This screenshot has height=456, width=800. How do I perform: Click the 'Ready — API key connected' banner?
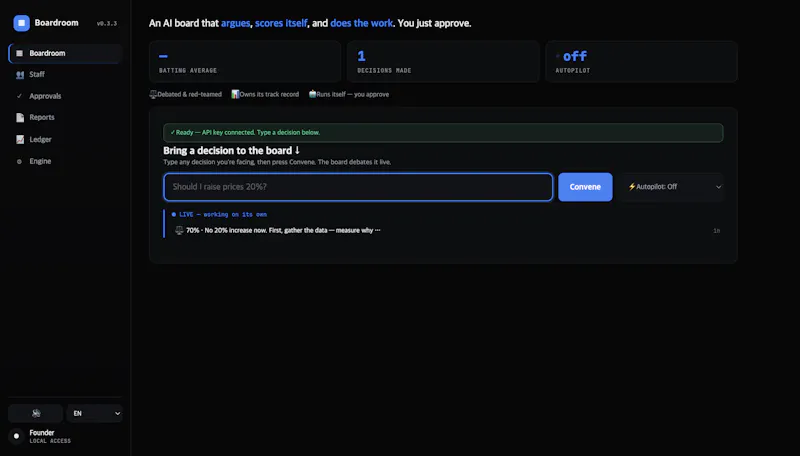point(443,133)
